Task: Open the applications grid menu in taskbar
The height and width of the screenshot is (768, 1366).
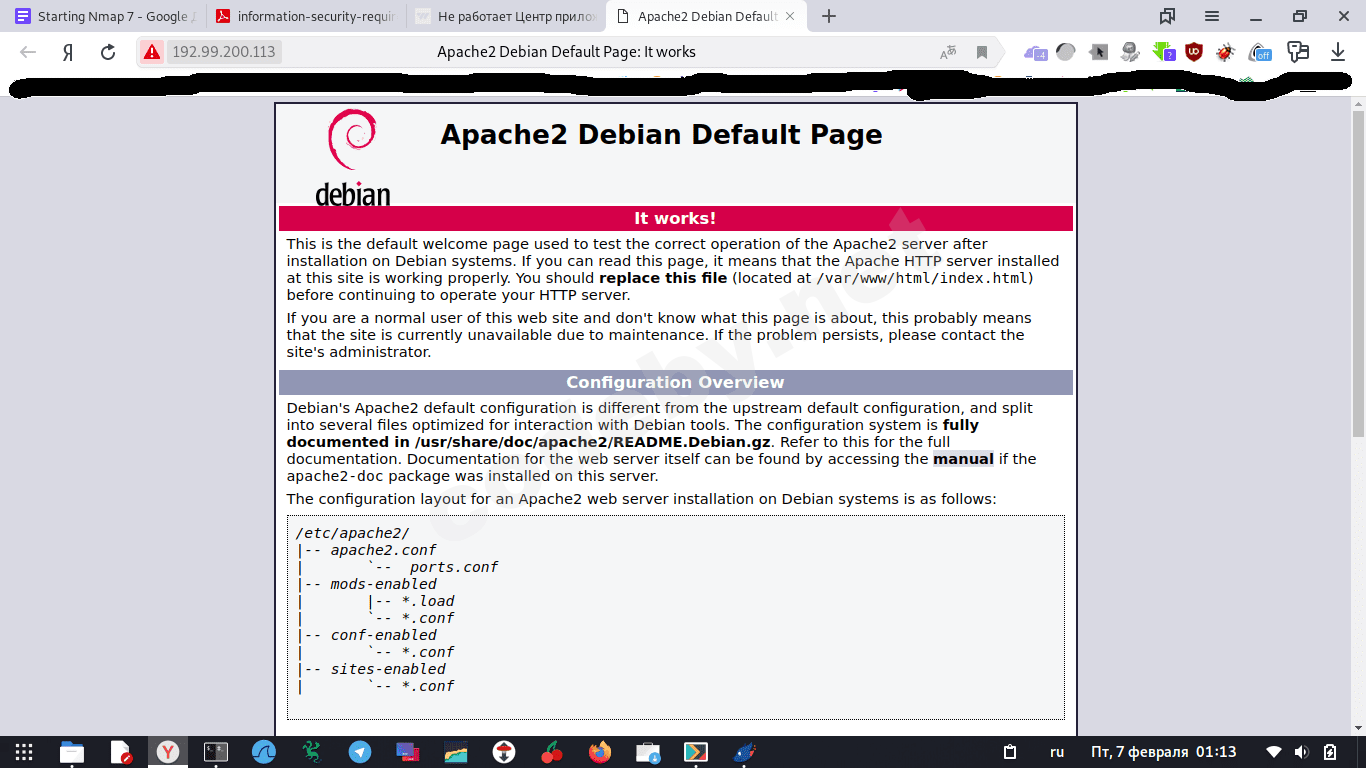Action: pyautogui.click(x=24, y=752)
